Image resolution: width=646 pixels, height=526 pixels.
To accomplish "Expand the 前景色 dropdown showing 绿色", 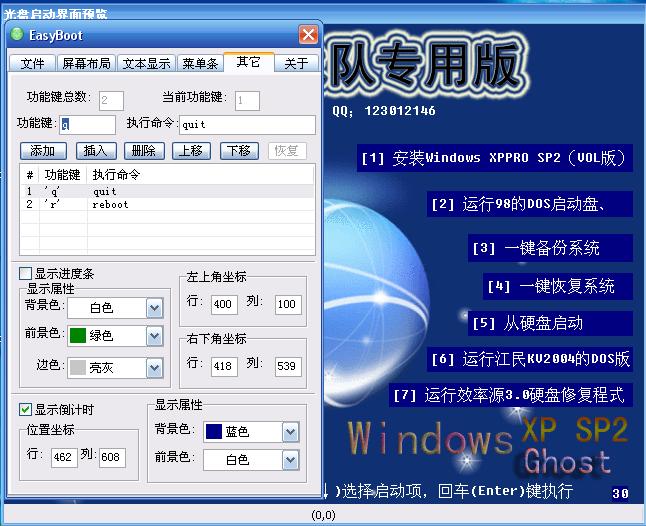I will click(154, 336).
